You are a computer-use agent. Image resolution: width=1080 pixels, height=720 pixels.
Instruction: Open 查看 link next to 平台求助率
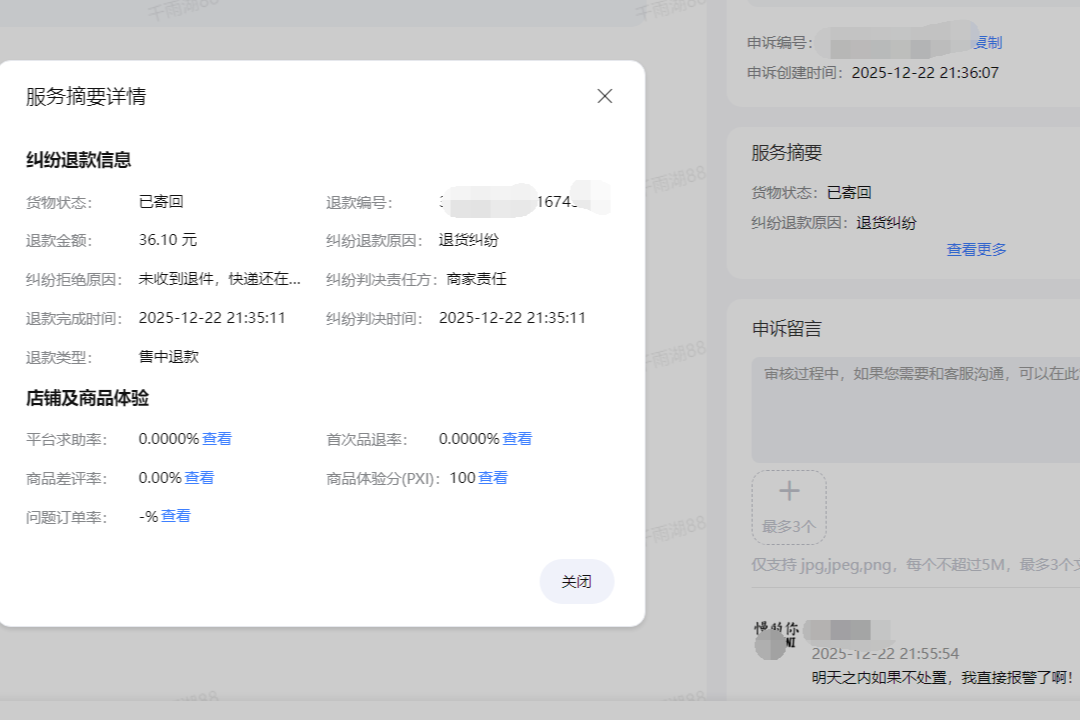pos(217,439)
